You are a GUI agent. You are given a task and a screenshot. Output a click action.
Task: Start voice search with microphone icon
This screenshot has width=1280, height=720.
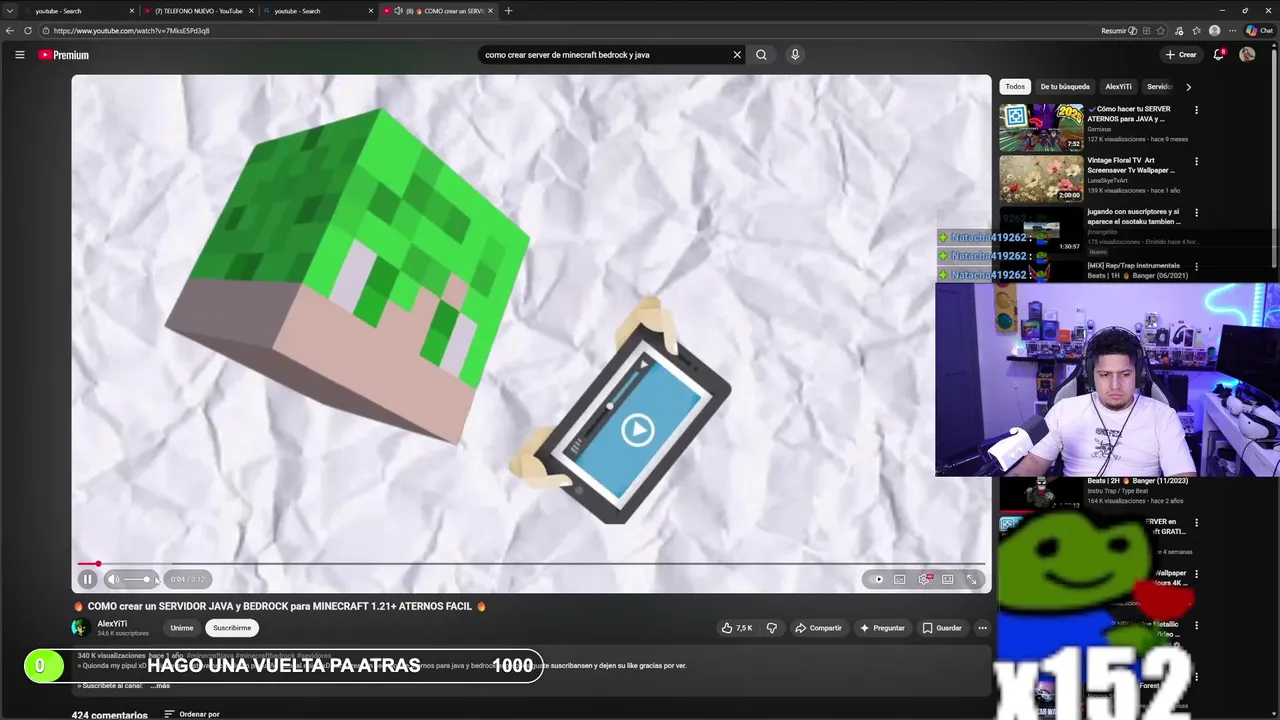tap(795, 55)
